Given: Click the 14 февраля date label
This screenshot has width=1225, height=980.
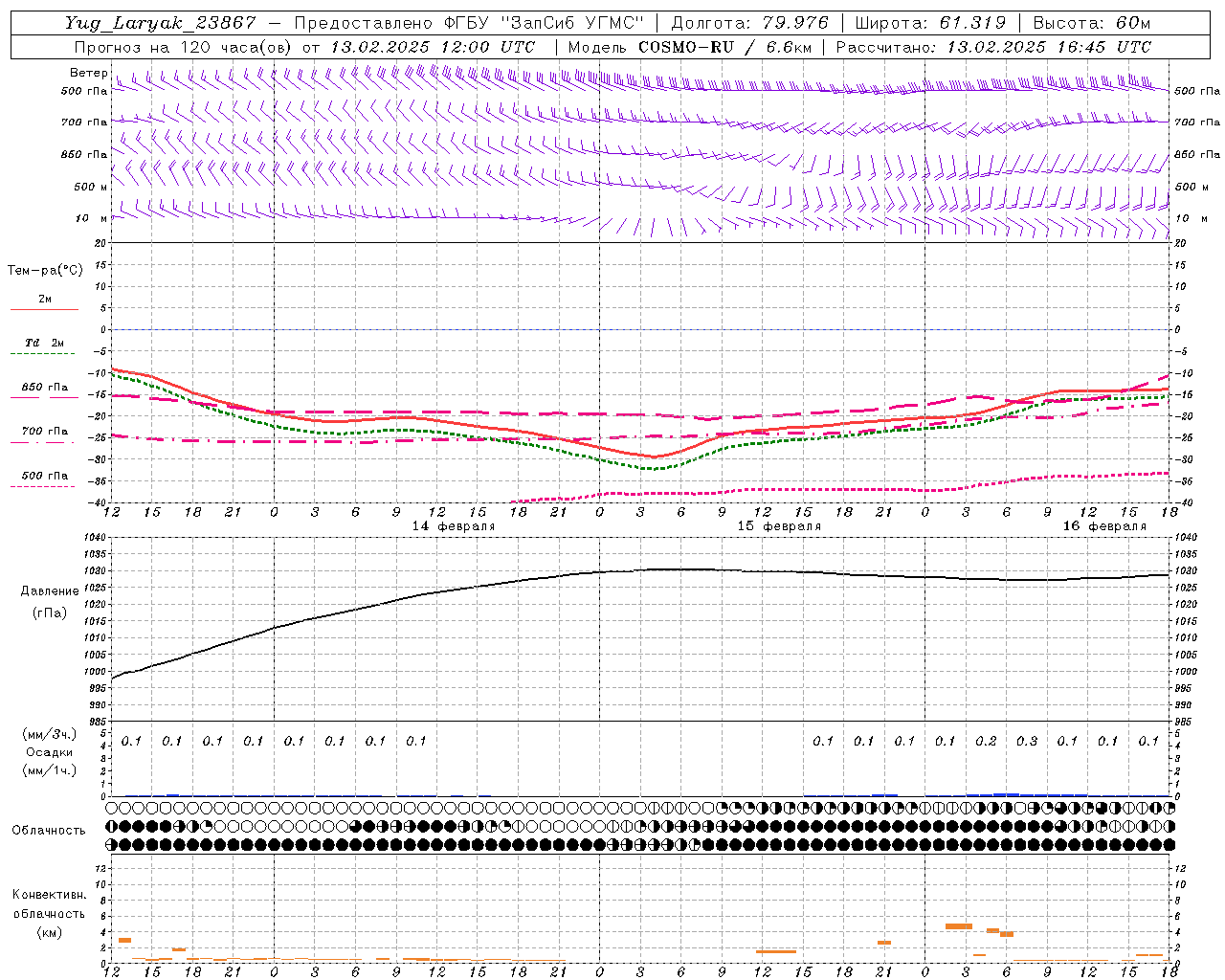Looking at the screenshot, I should point(454,526).
